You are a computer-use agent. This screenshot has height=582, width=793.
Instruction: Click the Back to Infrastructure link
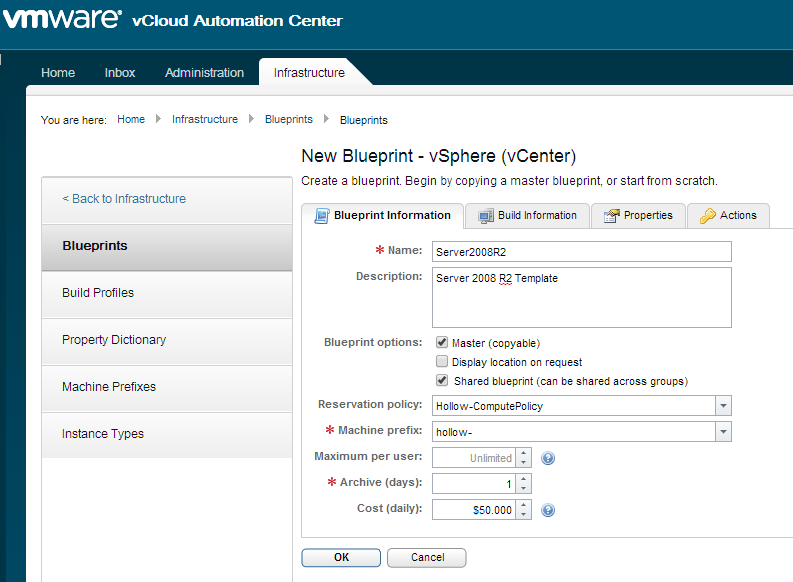[124, 199]
